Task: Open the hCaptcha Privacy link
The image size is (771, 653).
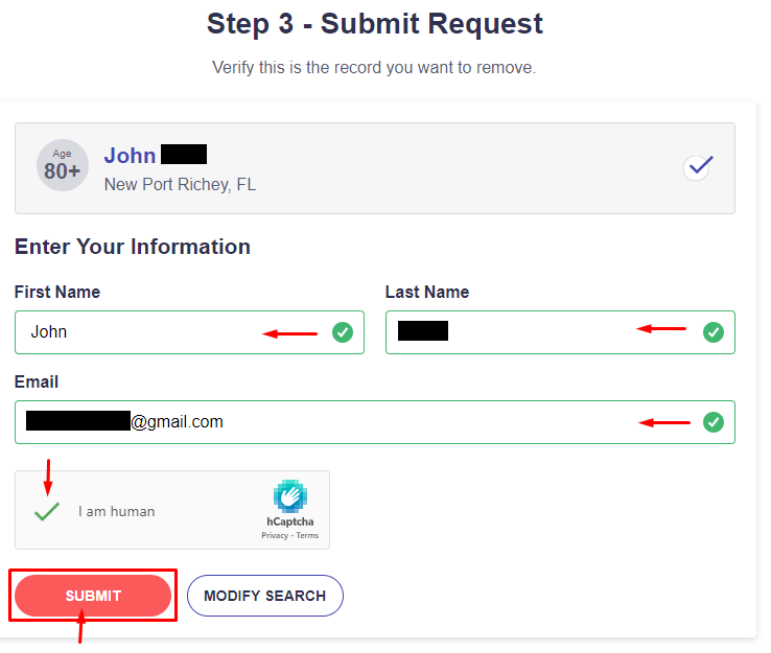Action: pyautogui.click(x=274, y=536)
